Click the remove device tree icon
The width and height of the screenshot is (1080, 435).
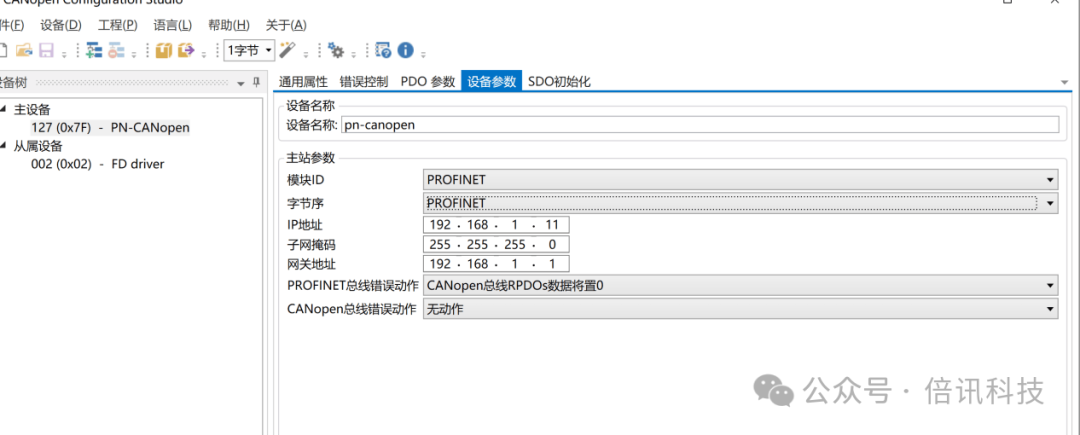point(116,50)
